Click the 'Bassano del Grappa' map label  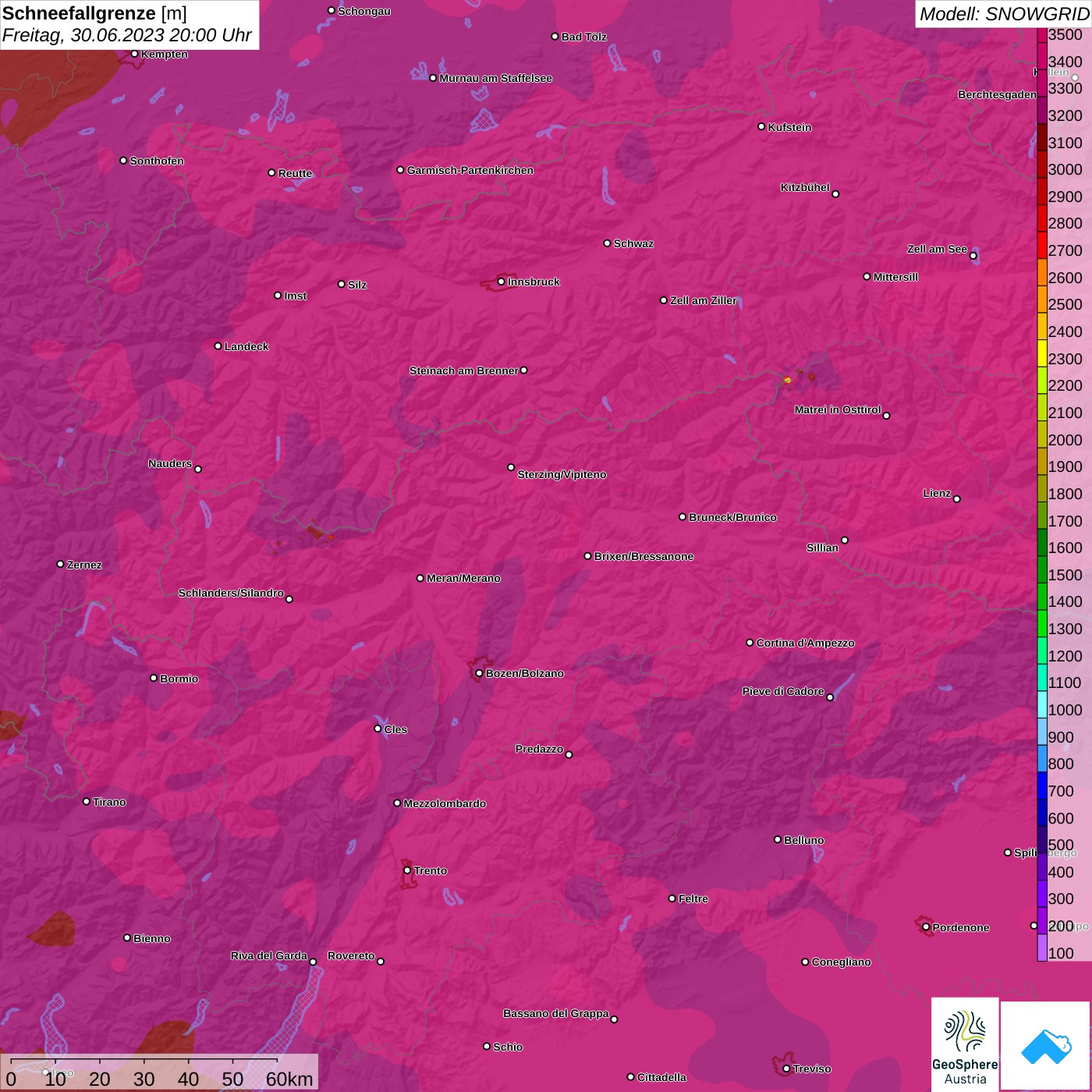[556, 1013]
